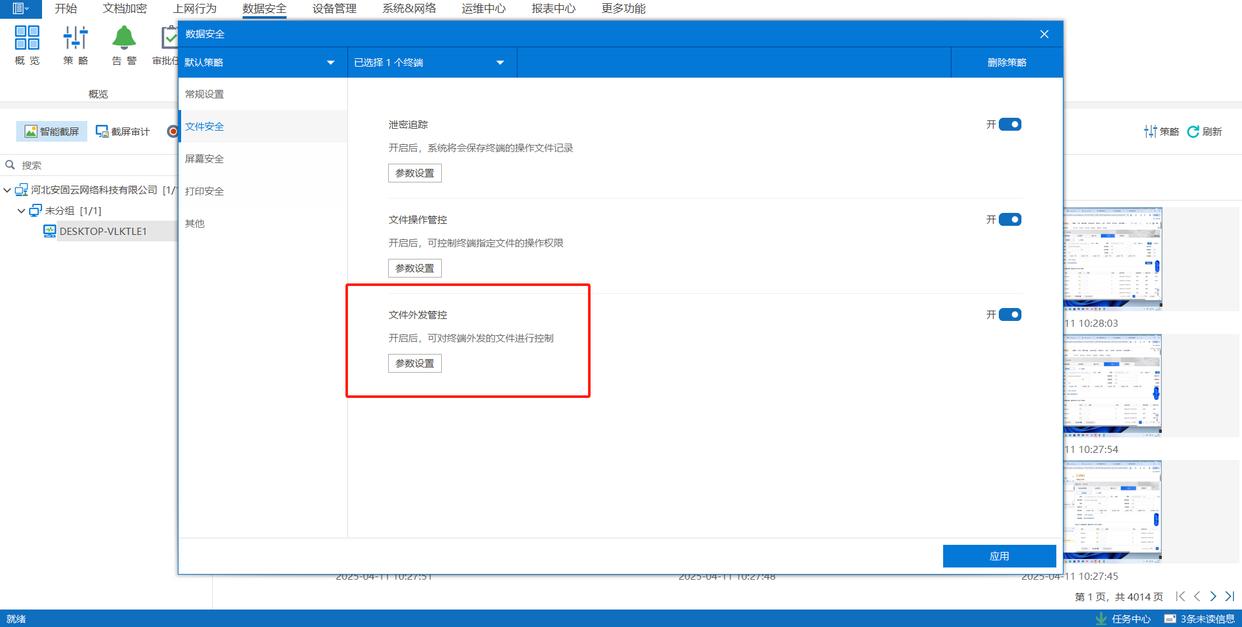Image resolution: width=1242 pixels, height=627 pixels.
Task: Open the 运维中心 menu tab
Action: (484, 8)
